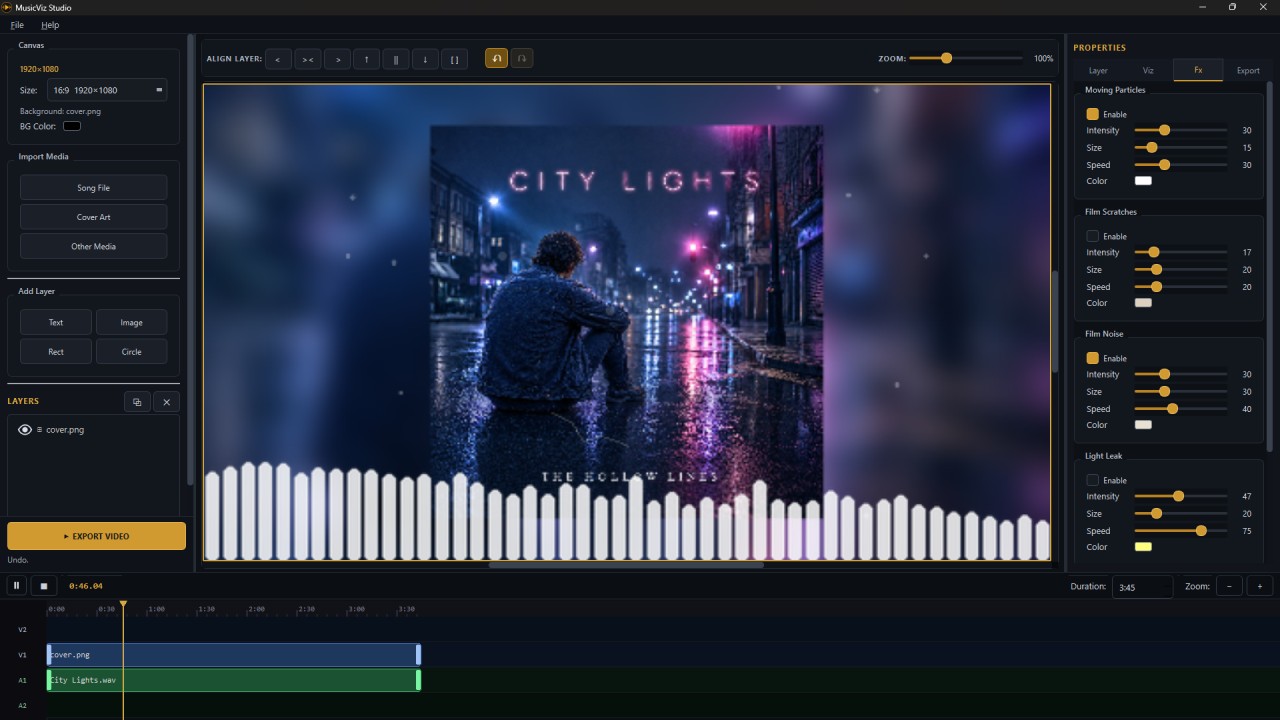Viewport: 1280px width, 720px height.
Task: Undo the last action
Action: (496, 59)
